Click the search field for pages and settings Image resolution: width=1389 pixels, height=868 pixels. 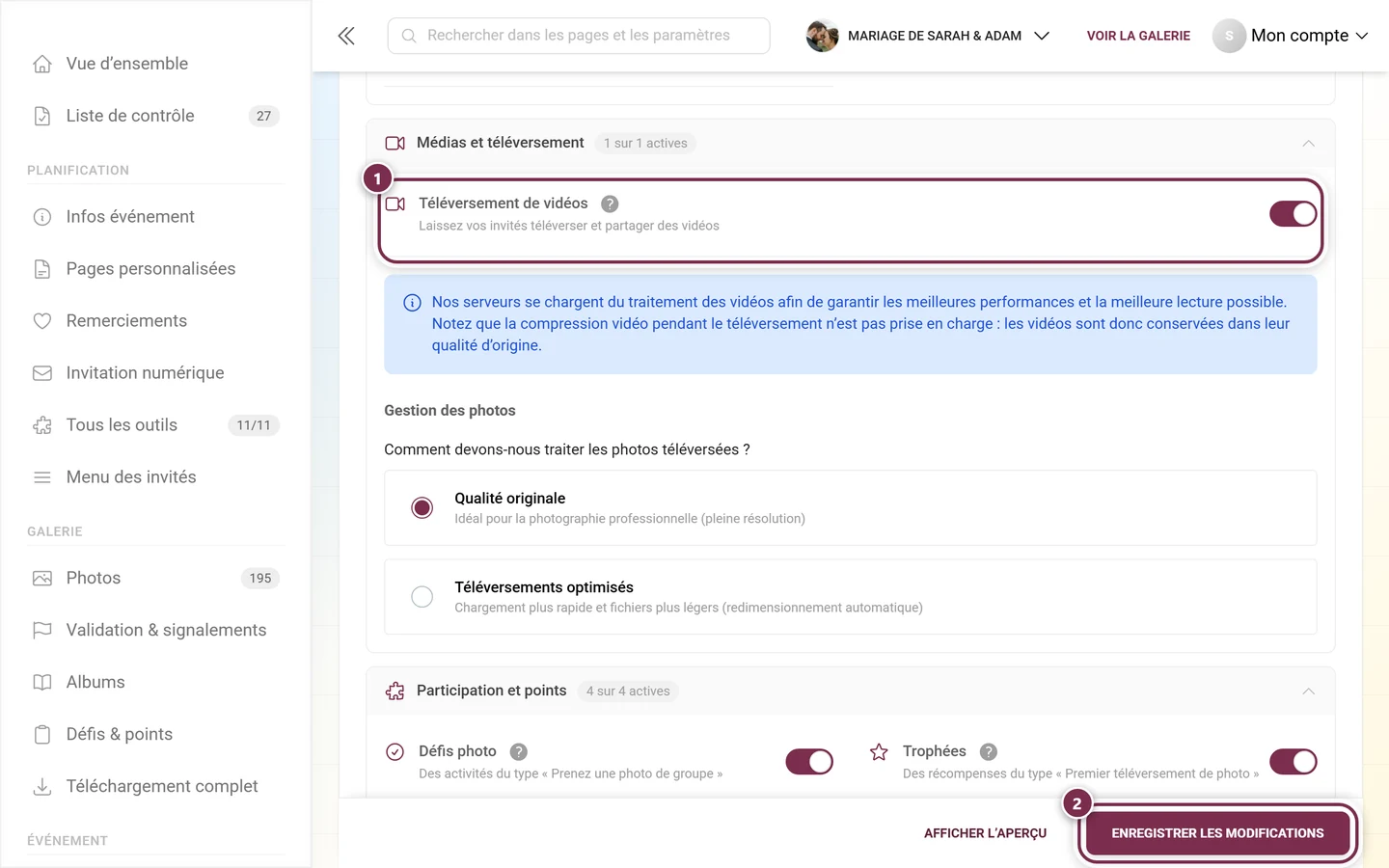pyautogui.click(x=579, y=36)
